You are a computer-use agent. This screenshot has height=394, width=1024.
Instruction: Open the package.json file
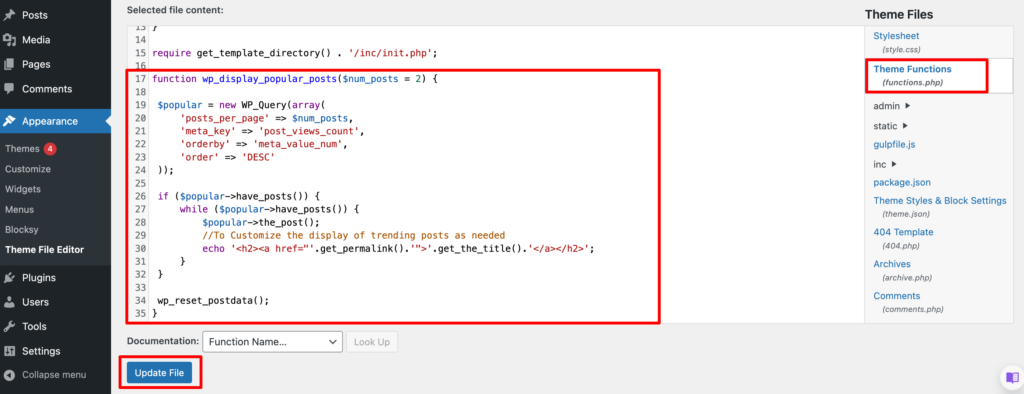(902, 182)
